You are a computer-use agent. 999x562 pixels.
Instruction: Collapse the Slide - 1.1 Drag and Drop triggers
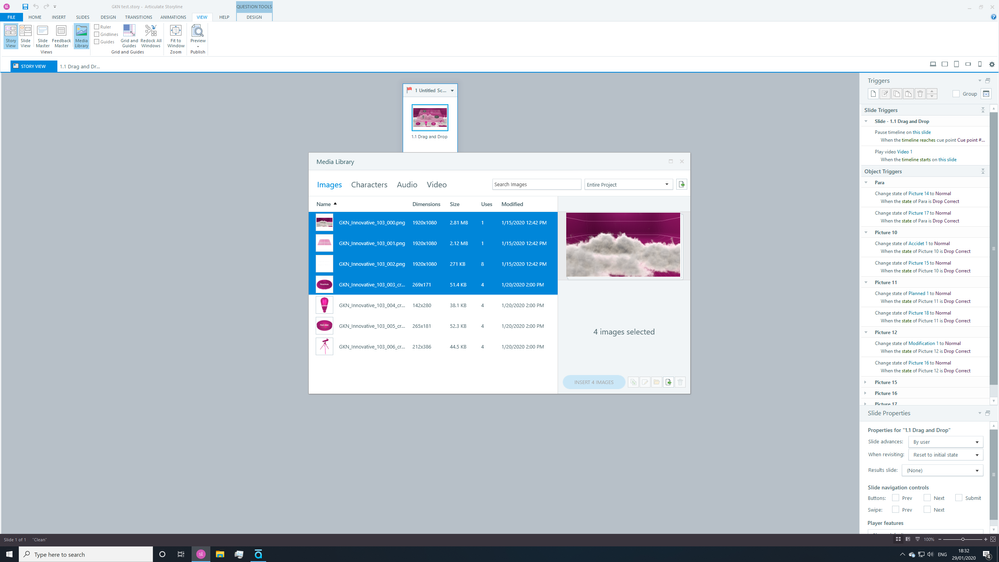[x=866, y=121]
